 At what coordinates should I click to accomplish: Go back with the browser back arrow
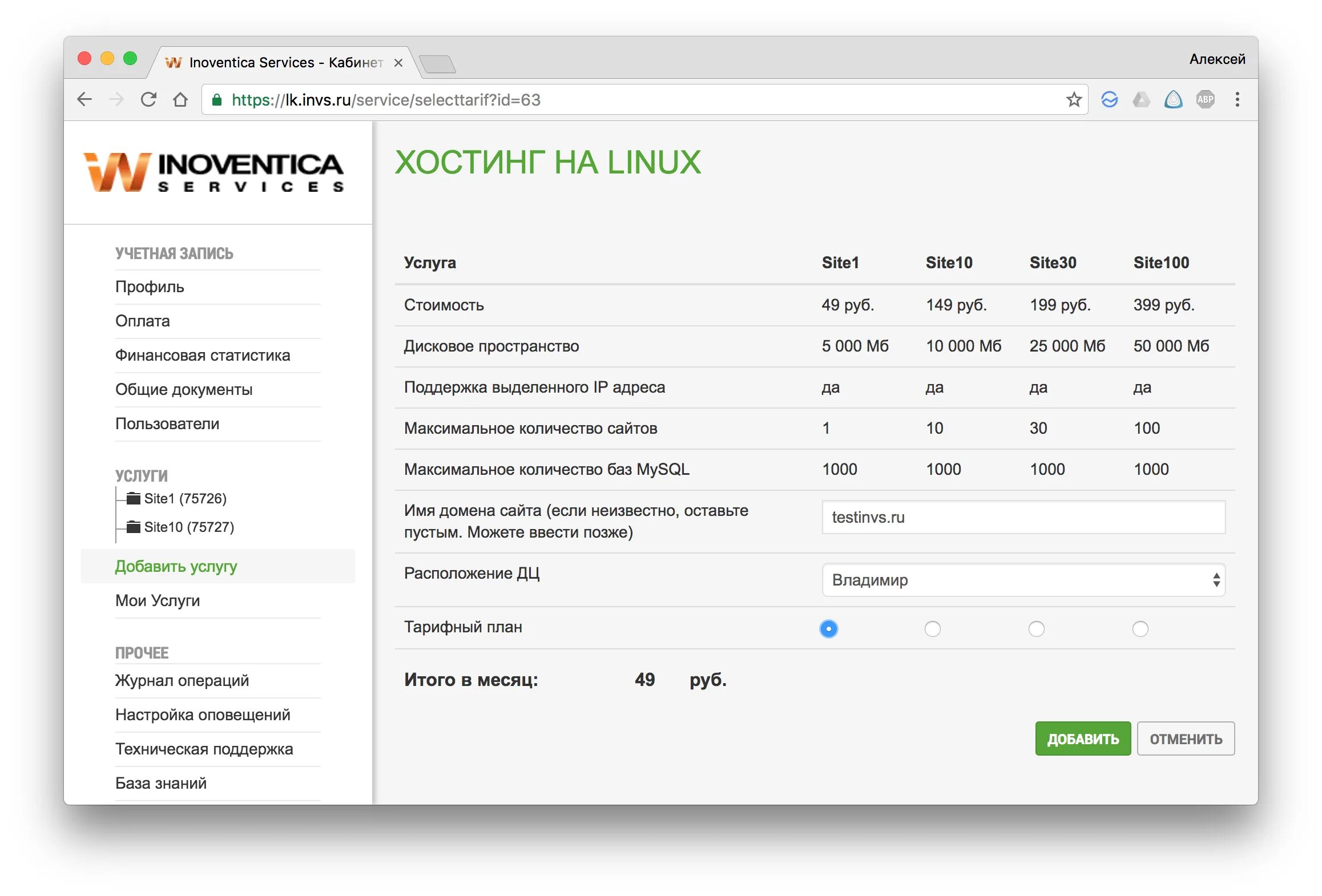coord(84,99)
